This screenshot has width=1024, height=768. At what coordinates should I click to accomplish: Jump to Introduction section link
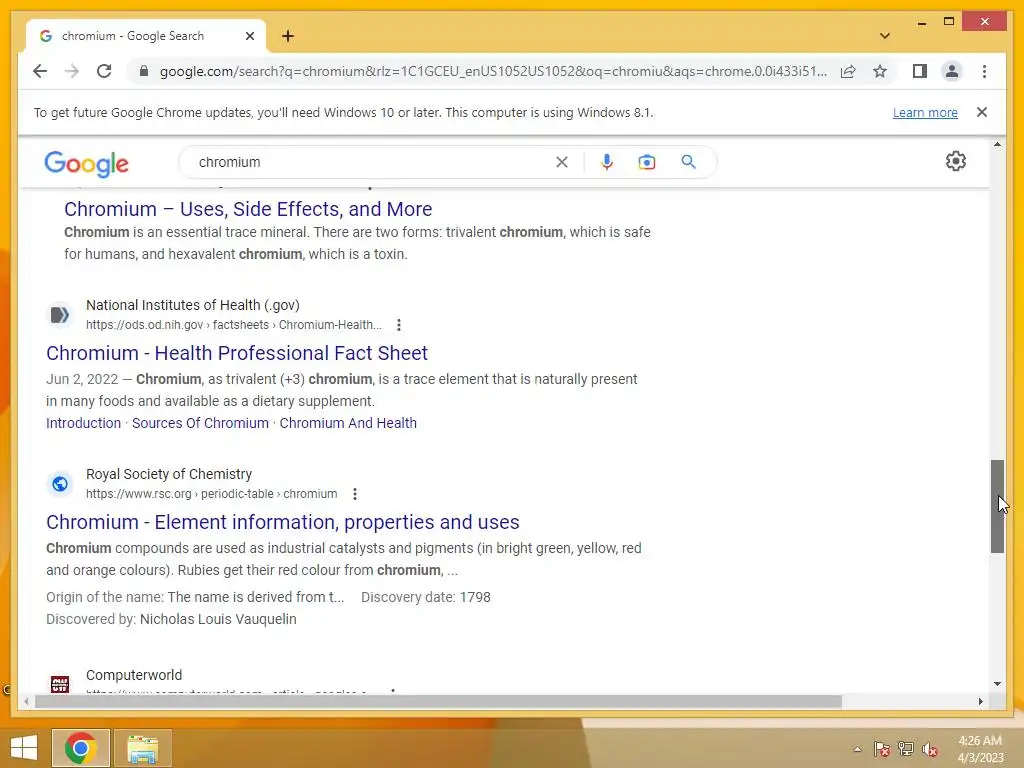[84, 423]
